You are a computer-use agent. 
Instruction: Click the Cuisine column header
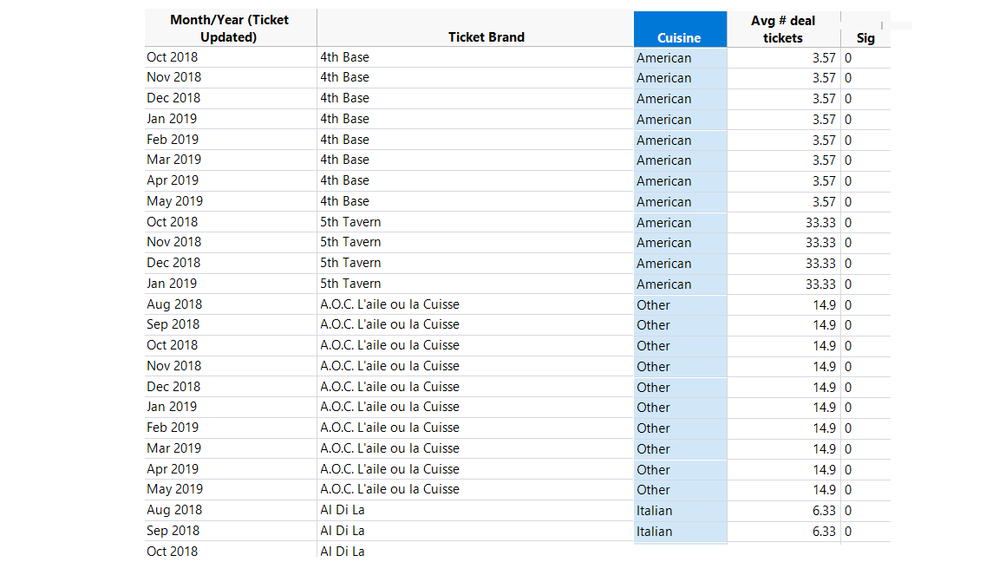pos(679,38)
